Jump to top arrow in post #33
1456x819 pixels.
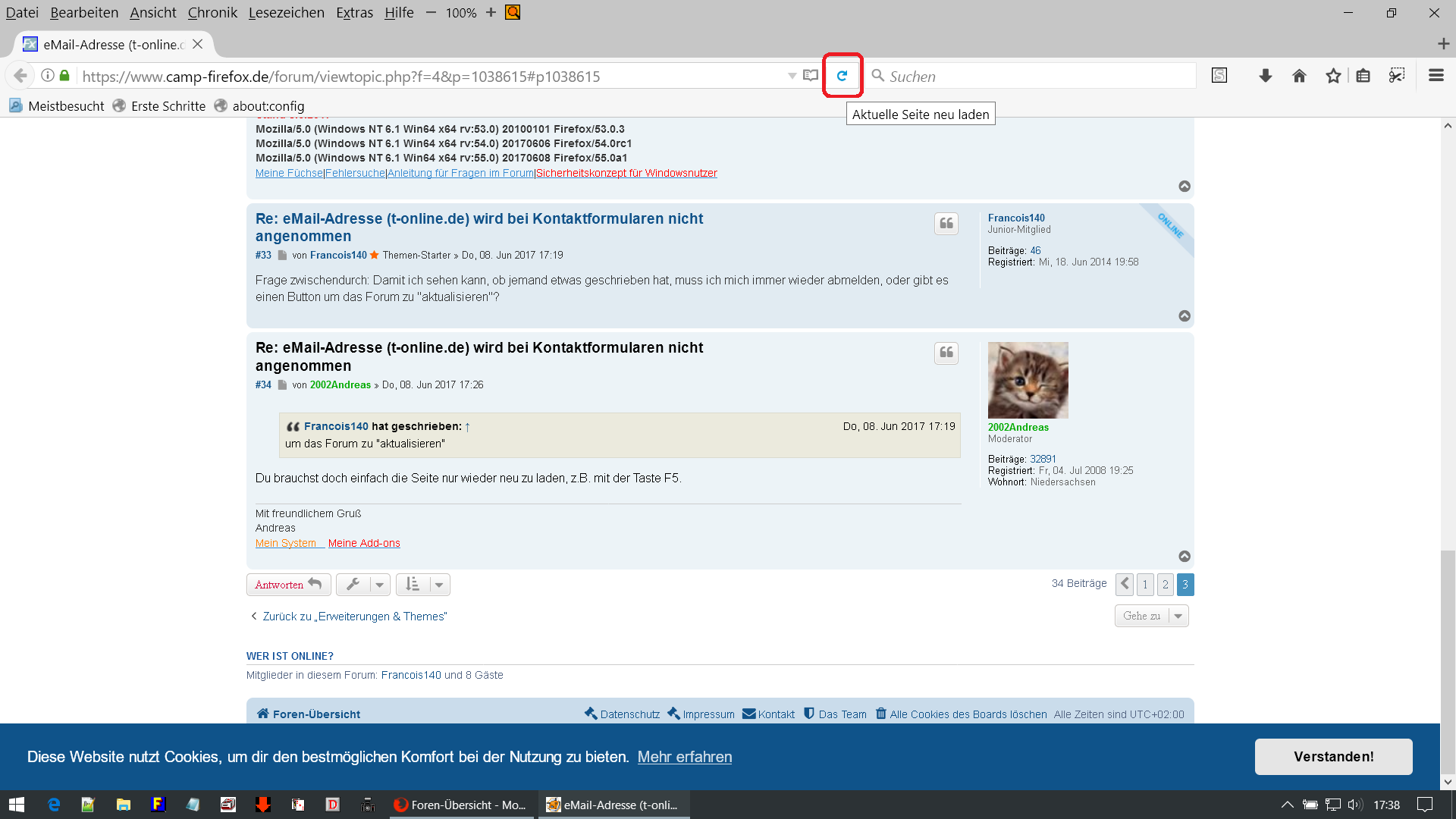(1184, 316)
